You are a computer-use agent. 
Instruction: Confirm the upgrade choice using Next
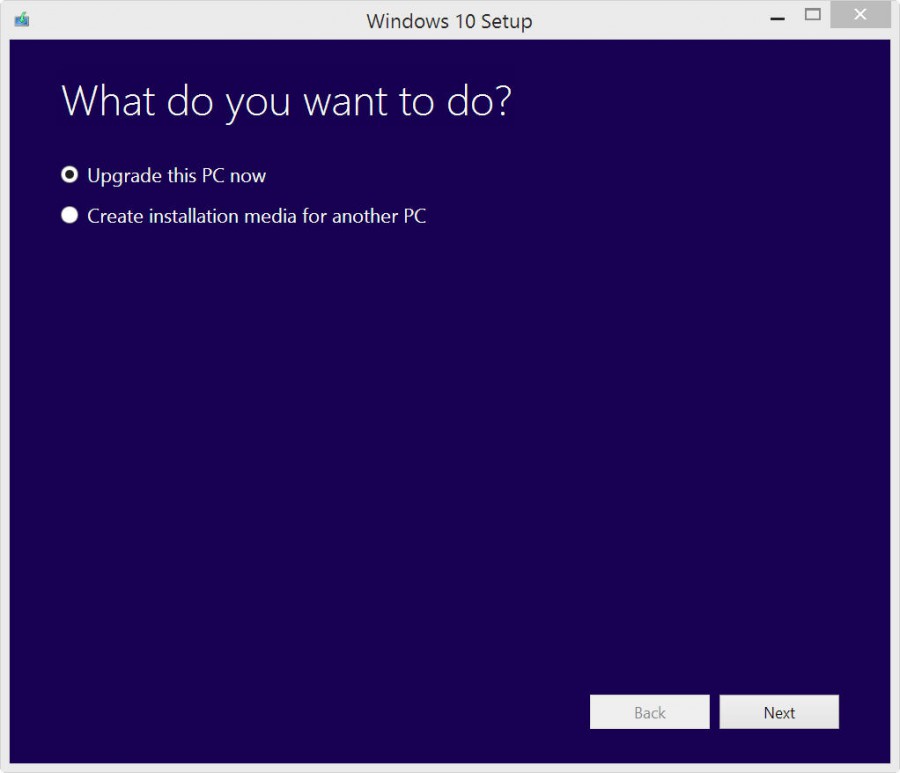pyautogui.click(x=779, y=712)
